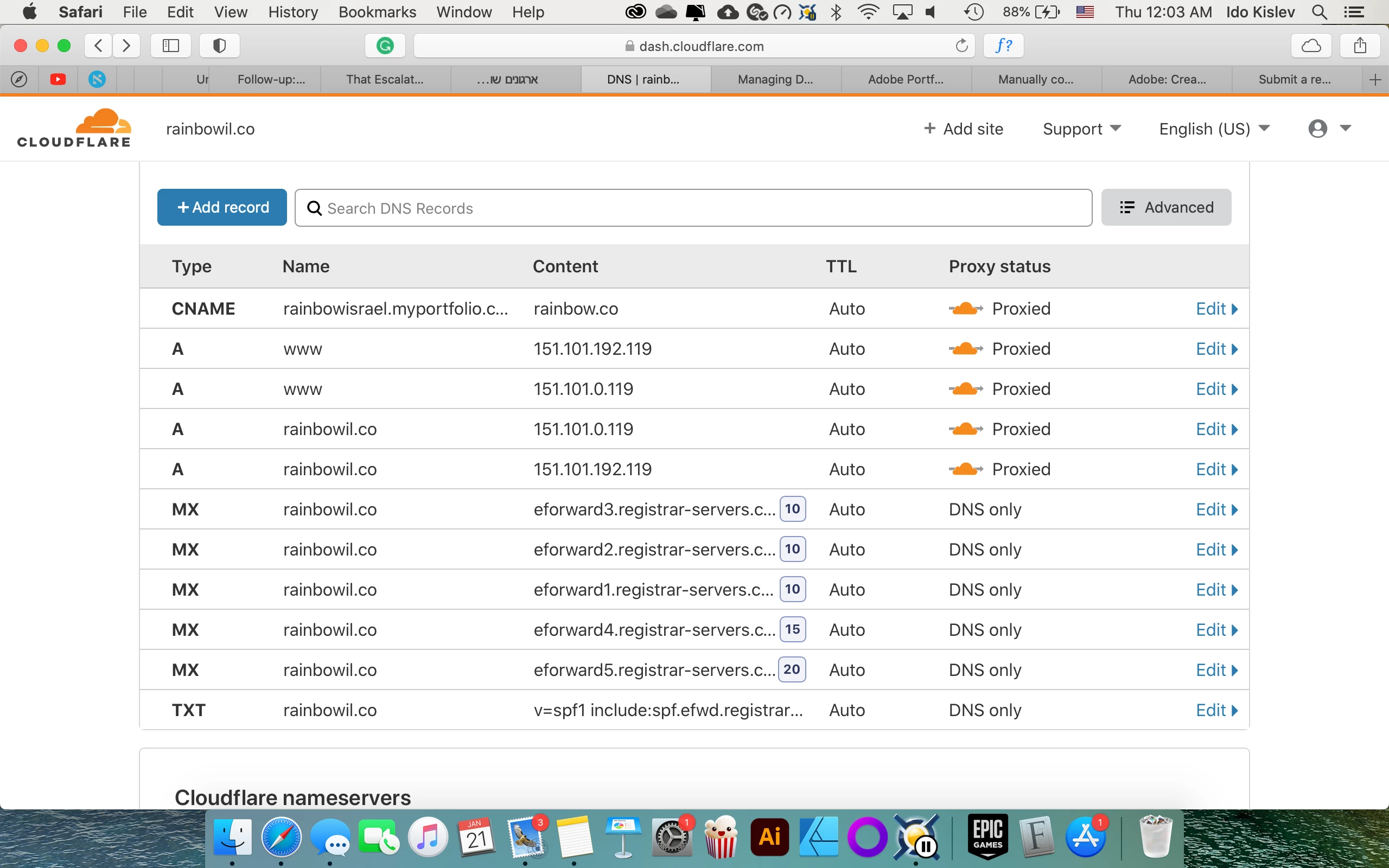Open a new tab with plus icon
This screenshot has height=868, width=1389.
click(x=1375, y=80)
